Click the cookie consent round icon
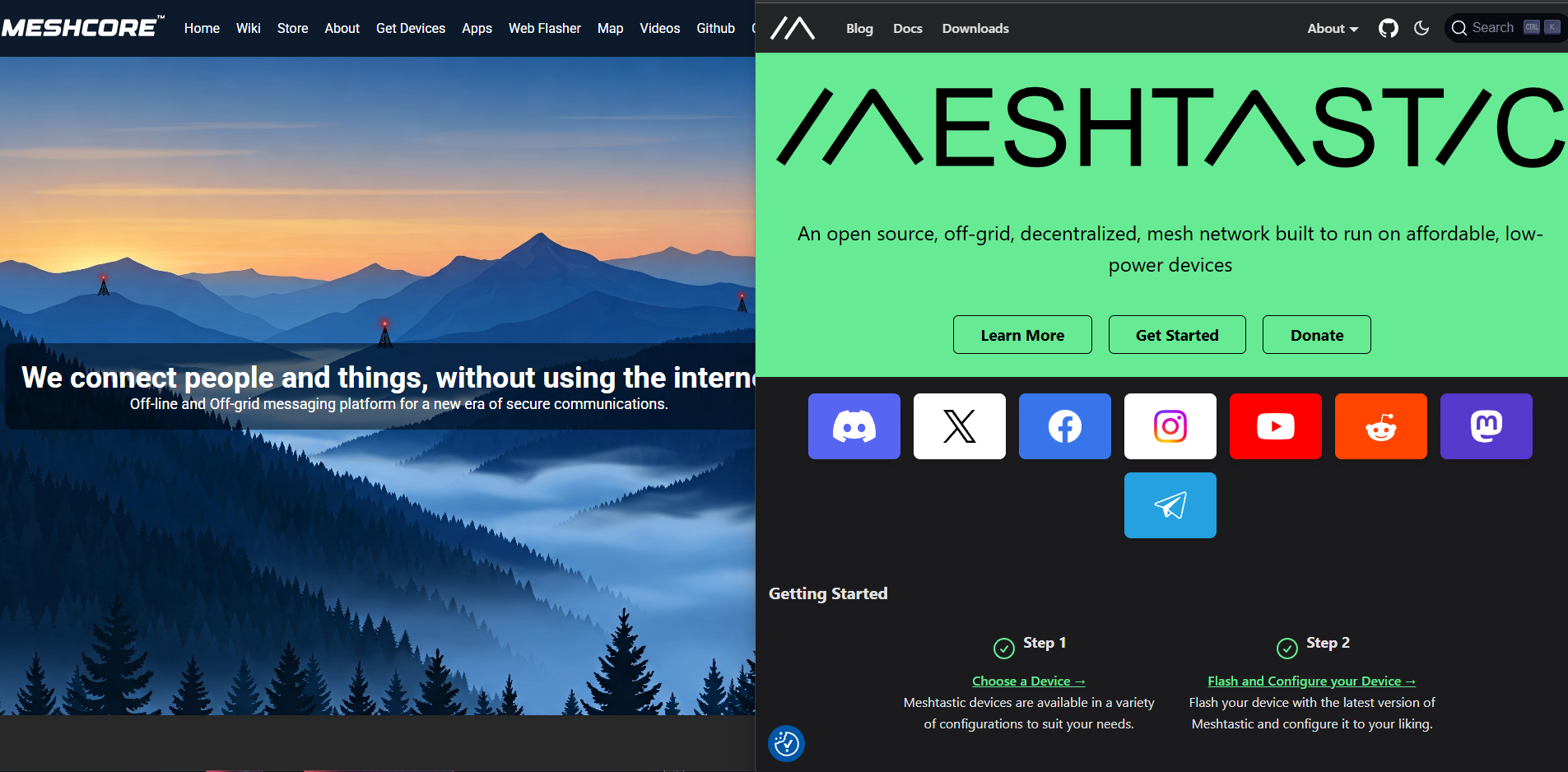 point(786,744)
